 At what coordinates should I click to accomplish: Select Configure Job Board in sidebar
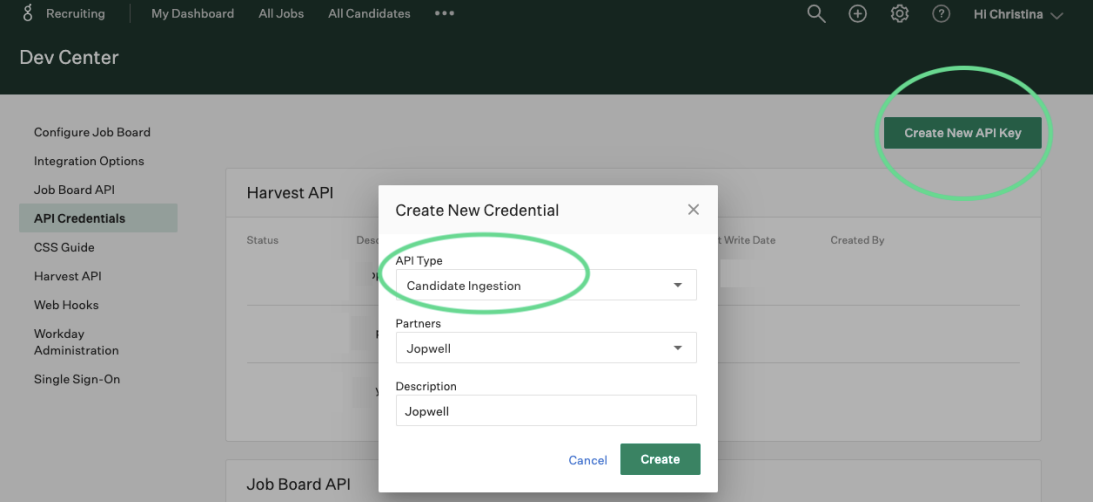pyautogui.click(x=92, y=132)
